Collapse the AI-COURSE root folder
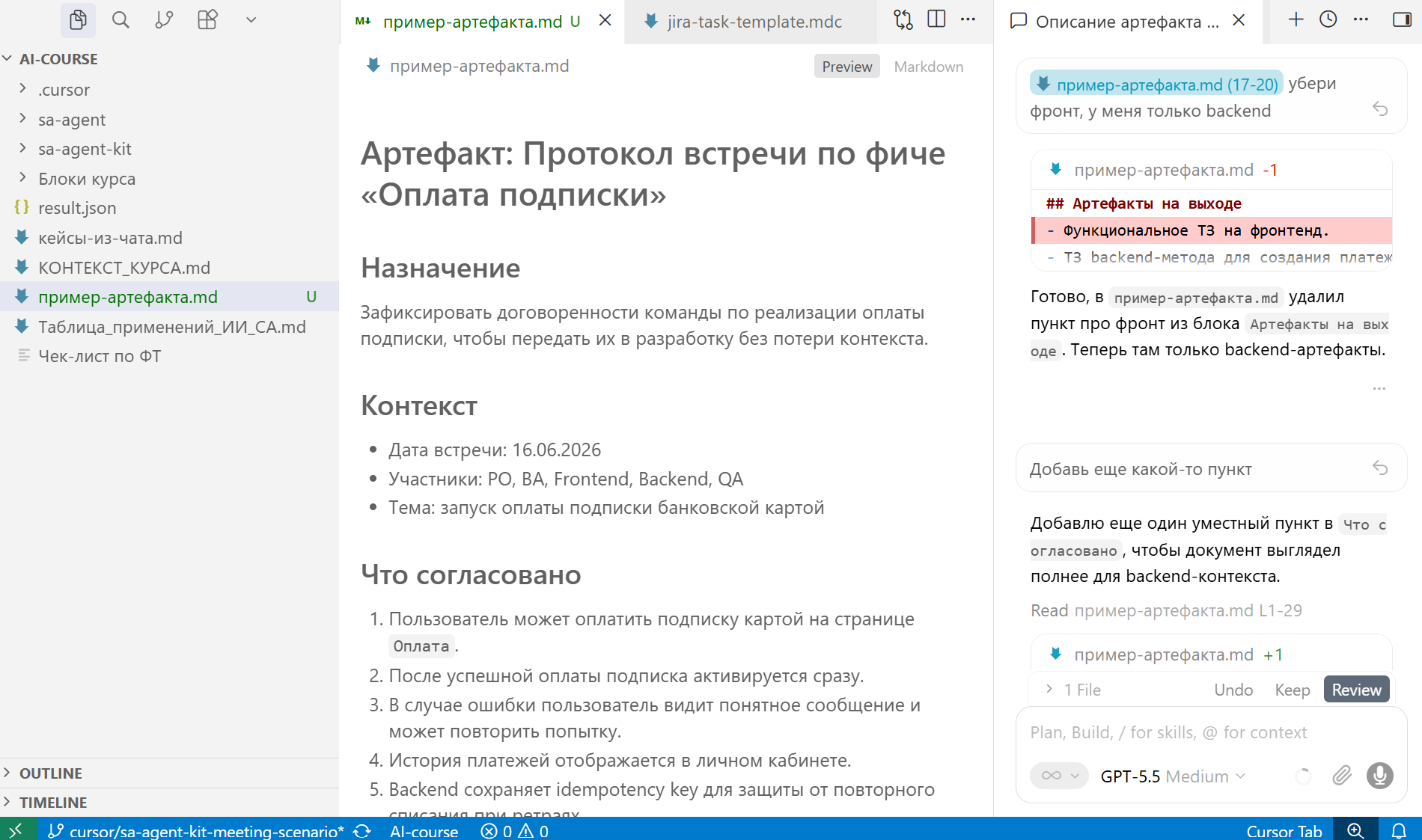Screen dimensions: 1422x840 169,59
